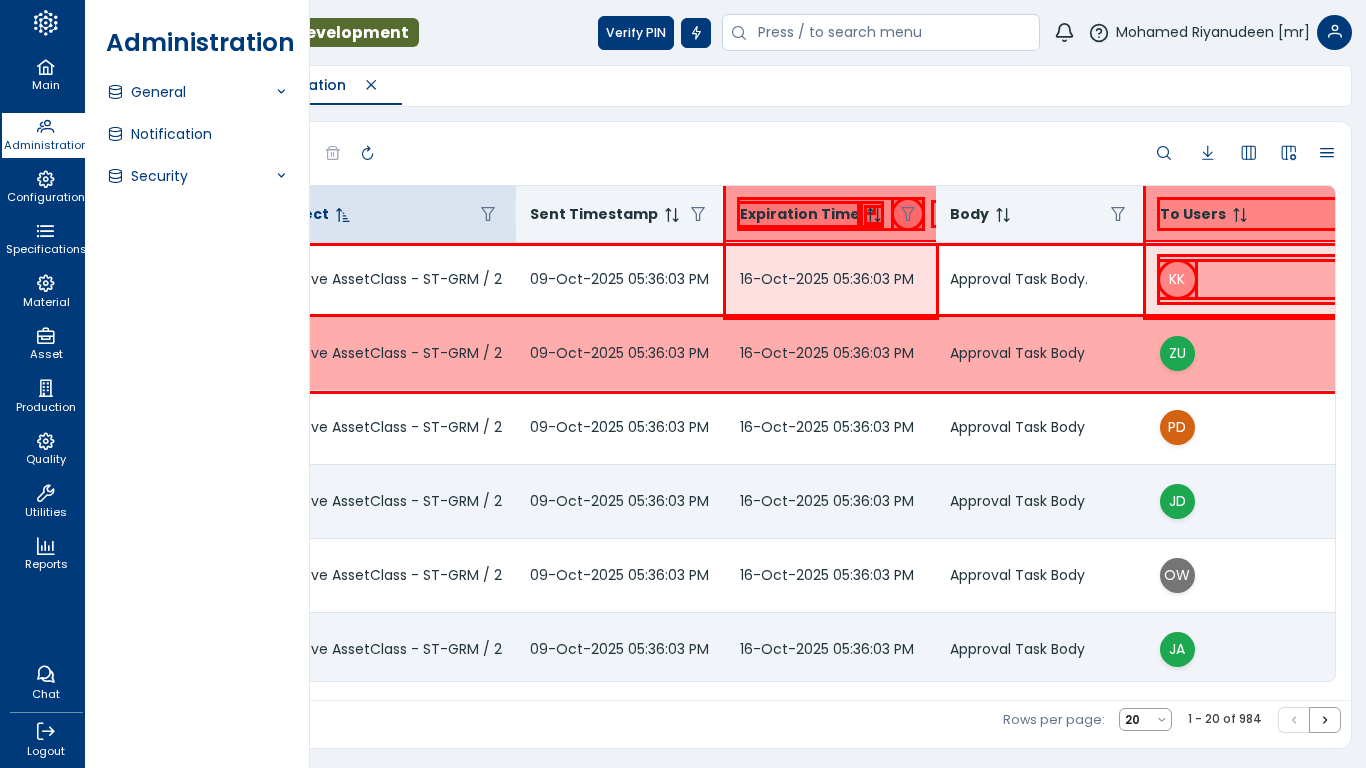Open the rows per page dropdown
The width and height of the screenshot is (1366, 768).
click(1145, 720)
